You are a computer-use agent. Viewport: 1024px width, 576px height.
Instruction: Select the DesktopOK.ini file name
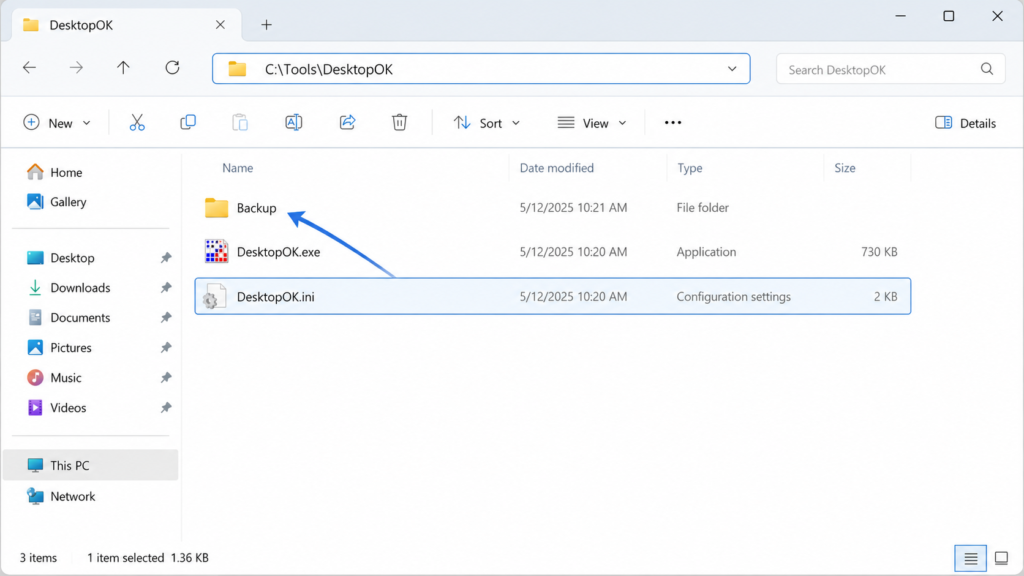pyautogui.click(x=276, y=296)
